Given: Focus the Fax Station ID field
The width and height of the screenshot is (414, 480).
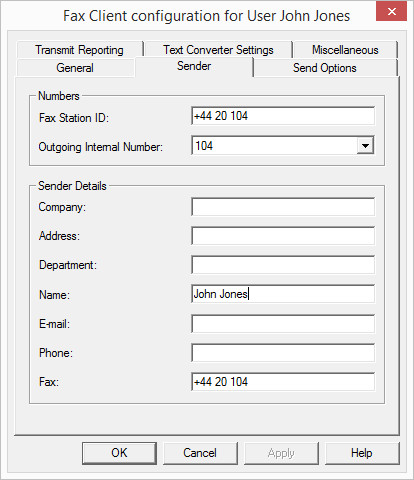Looking at the screenshot, I should pos(283,116).
